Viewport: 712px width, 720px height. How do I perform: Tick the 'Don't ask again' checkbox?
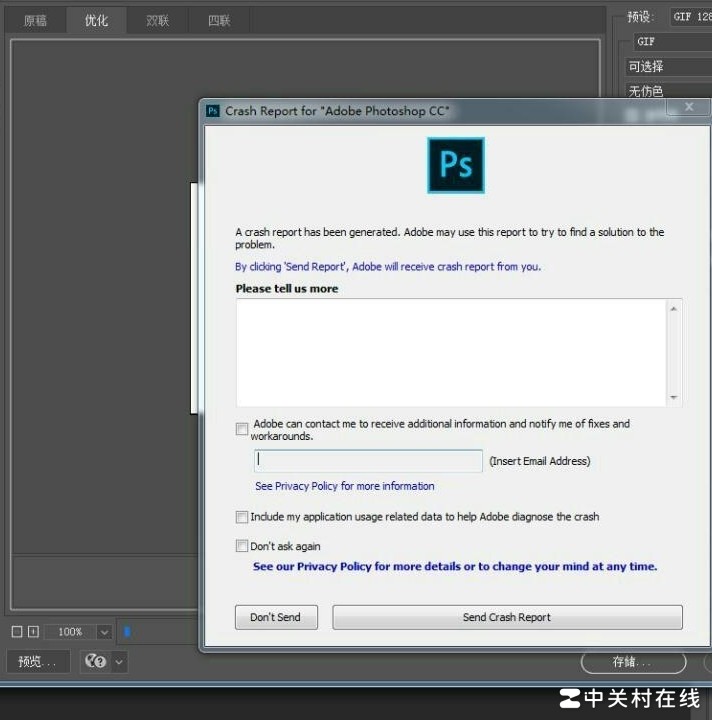tap(242, 546)
